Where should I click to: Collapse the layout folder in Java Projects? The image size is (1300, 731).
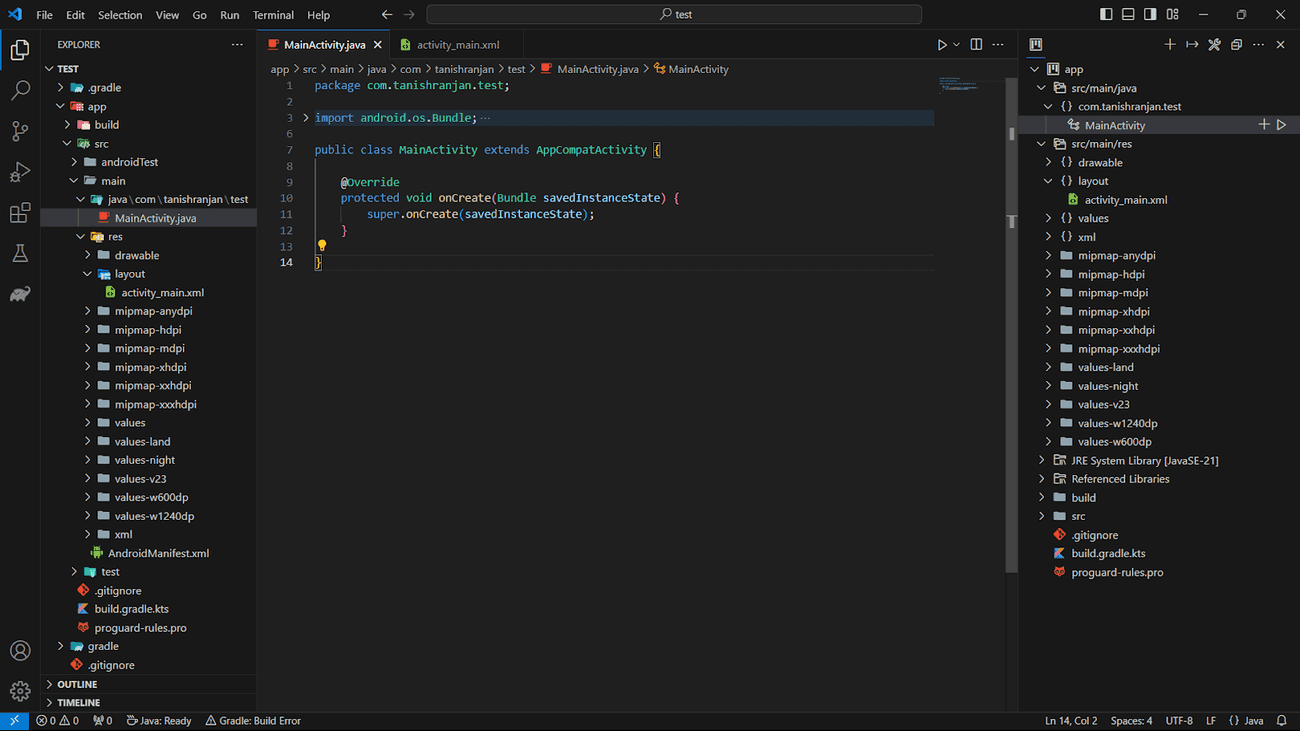1047,180
